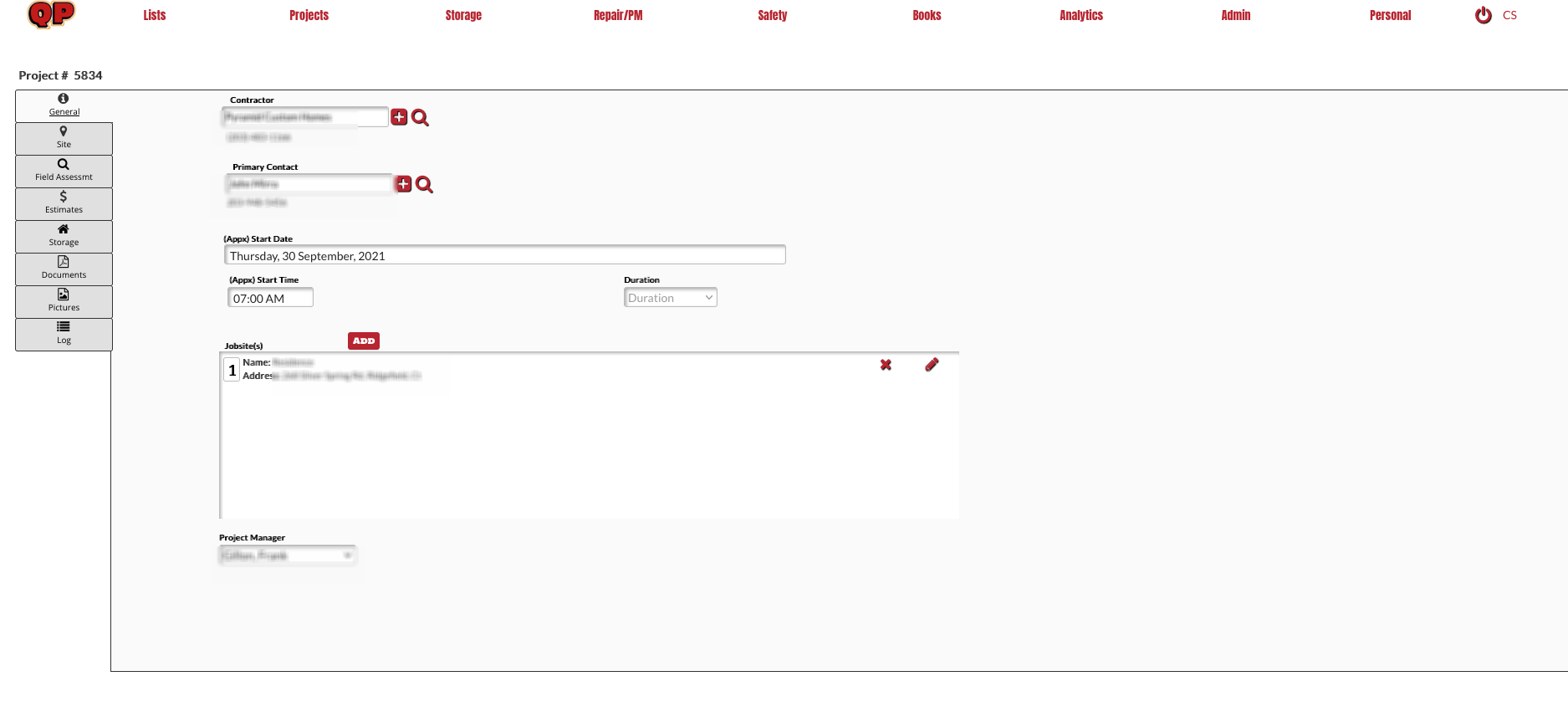
Task: Open the Repair/PM menu
Action: [x=618, y=15]
